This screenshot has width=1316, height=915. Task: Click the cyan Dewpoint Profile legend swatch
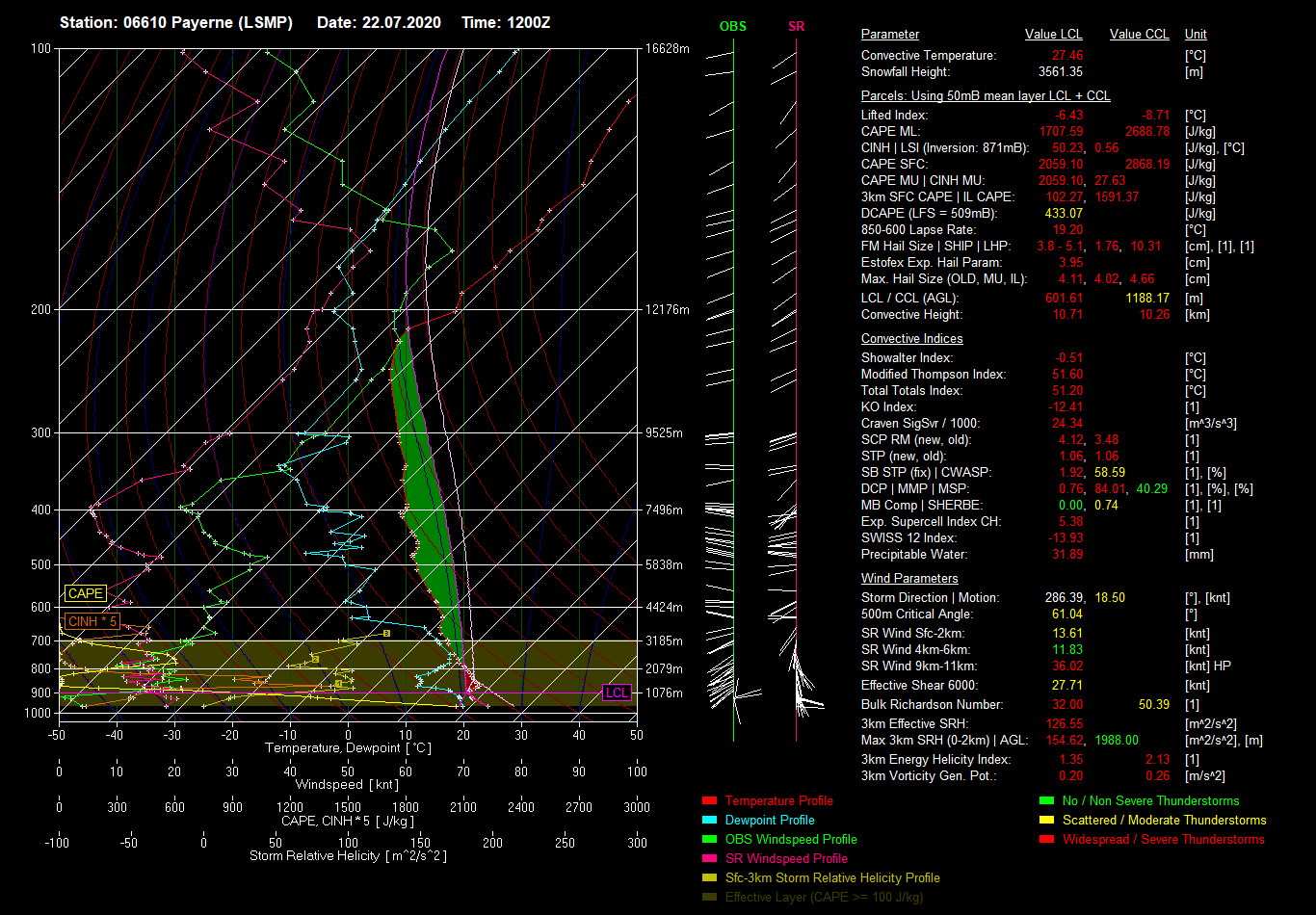pos(710,821)
